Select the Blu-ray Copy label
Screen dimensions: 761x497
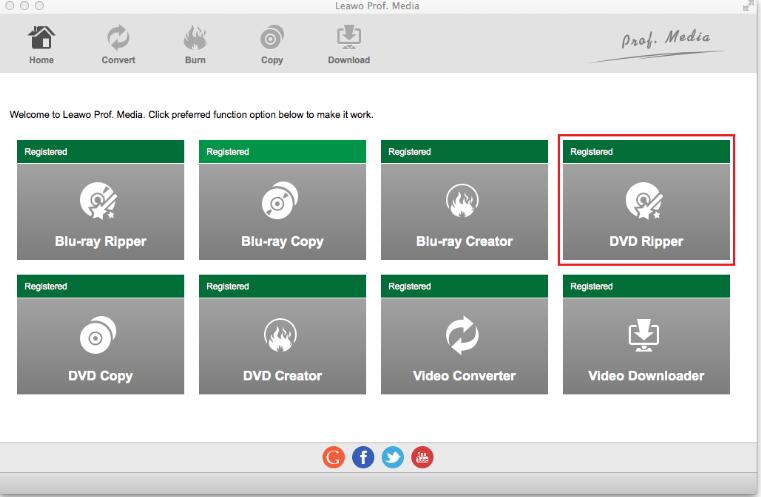[x=282, y=242]
